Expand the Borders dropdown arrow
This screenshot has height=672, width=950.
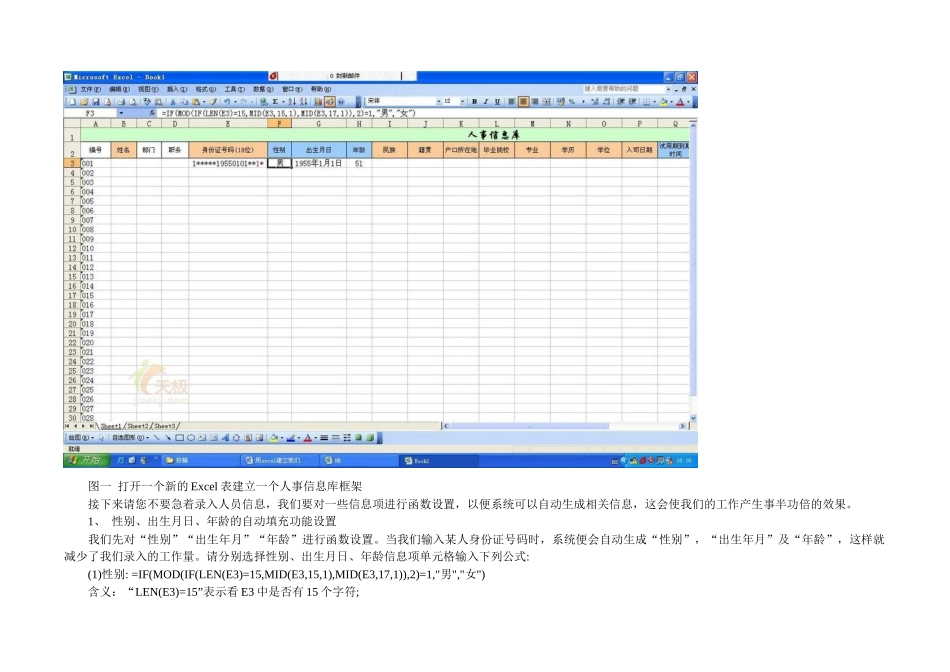pyautogui.click(x=654, y=102)
